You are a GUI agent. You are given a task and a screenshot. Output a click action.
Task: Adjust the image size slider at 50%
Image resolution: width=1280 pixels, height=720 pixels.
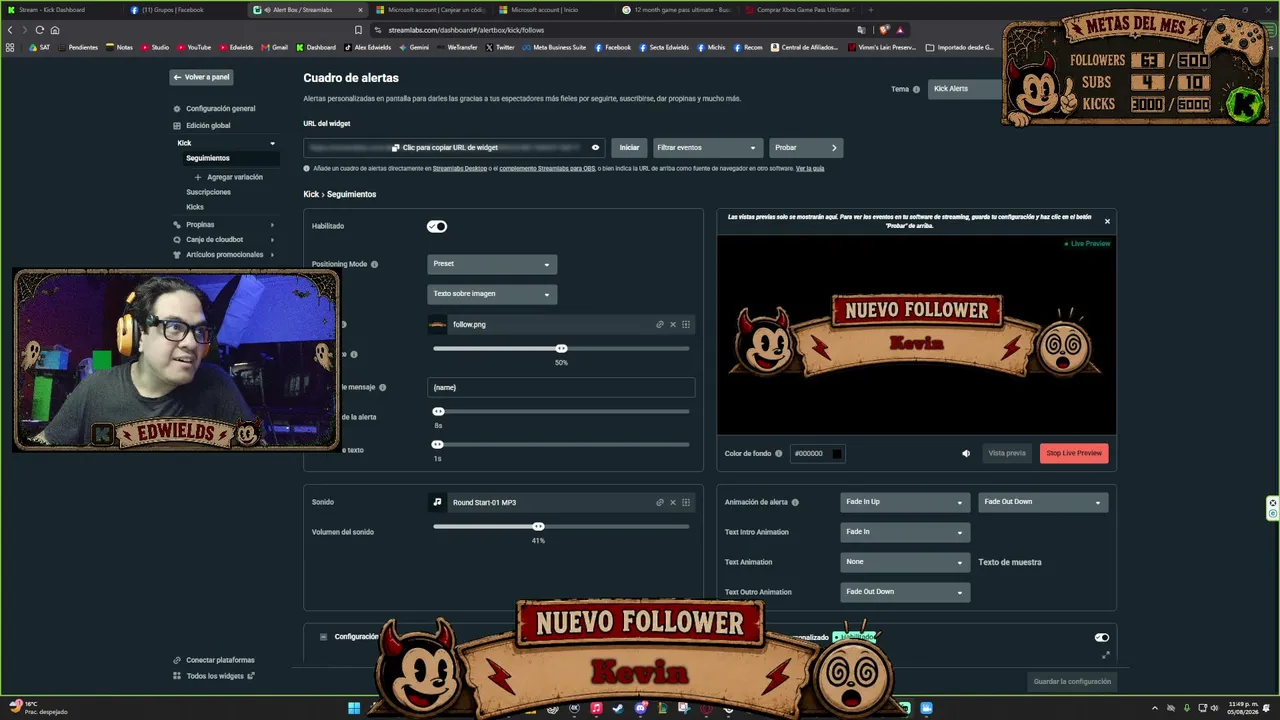(x=561, y=348)
